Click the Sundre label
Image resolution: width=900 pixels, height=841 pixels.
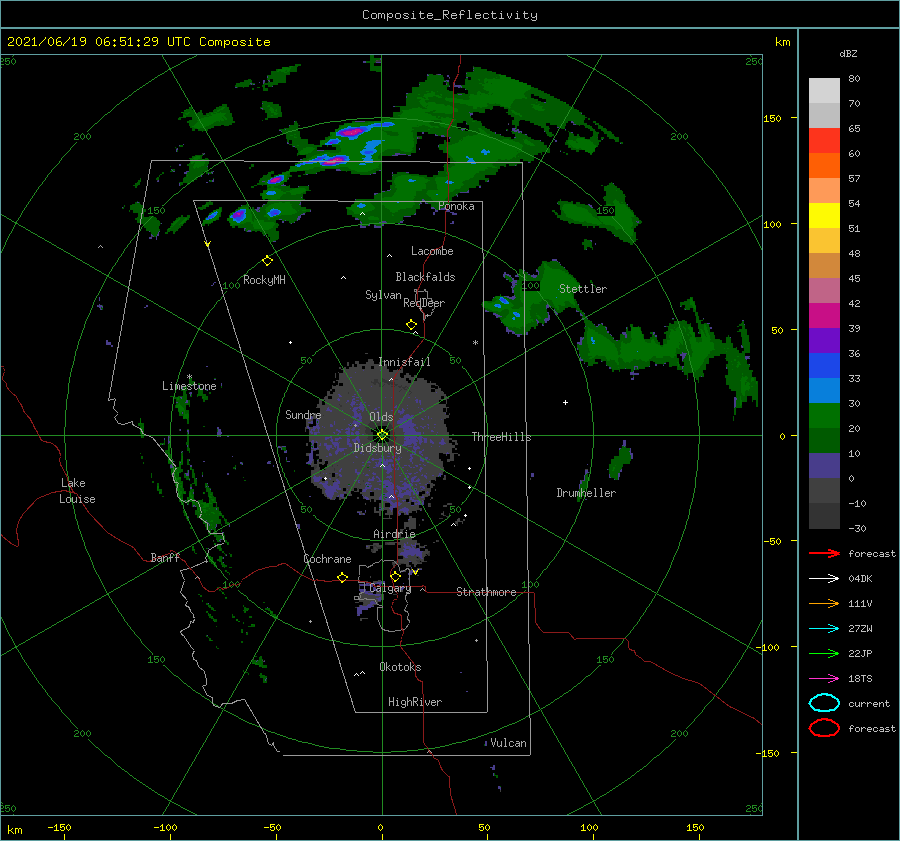point(303,414)
